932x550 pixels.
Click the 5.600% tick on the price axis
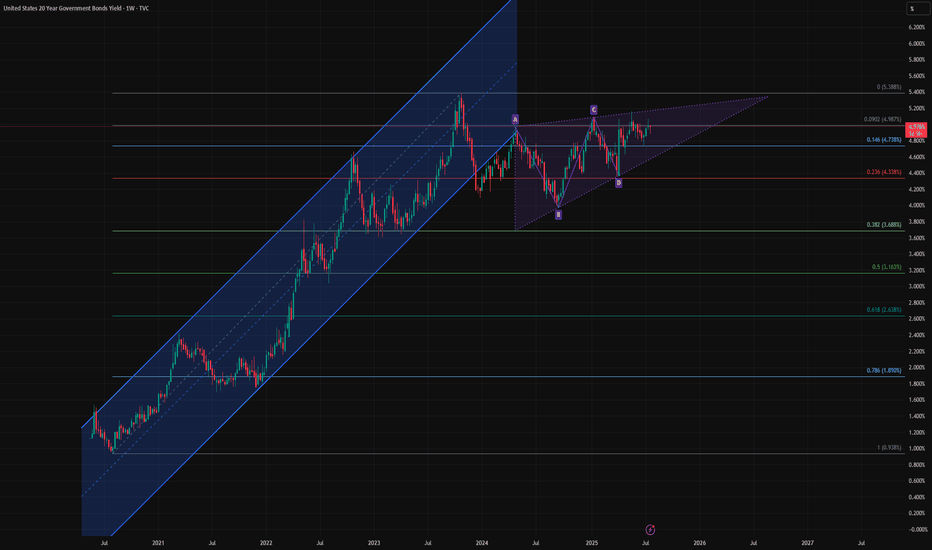coord(917,76)
